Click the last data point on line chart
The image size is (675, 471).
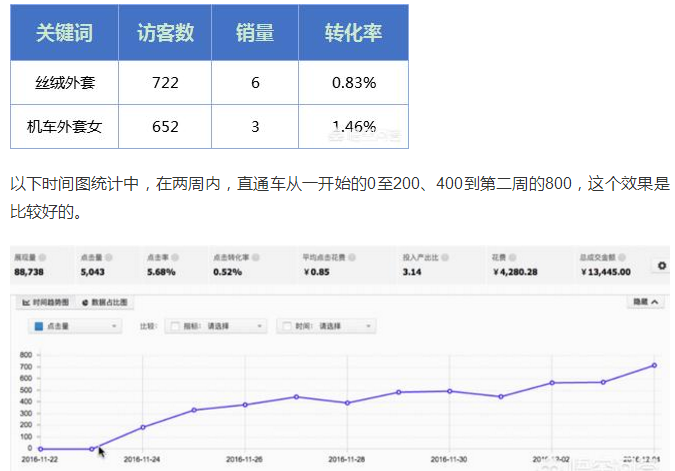point(654,365)
